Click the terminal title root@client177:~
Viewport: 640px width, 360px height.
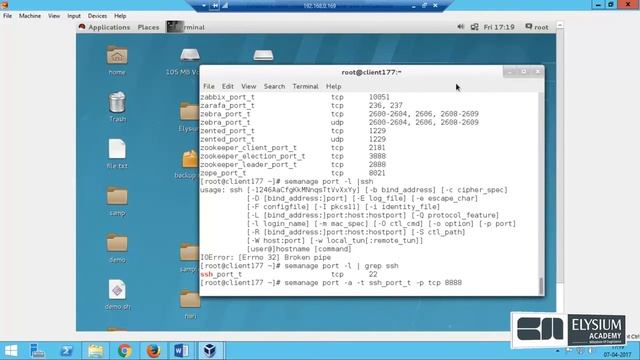[x=371, y=72]
